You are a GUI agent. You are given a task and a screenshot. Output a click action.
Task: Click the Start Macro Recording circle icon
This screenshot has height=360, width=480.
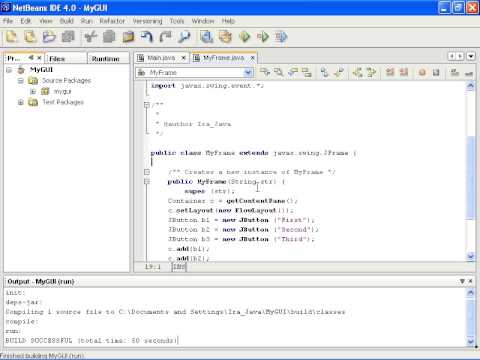tap(422, 72)
